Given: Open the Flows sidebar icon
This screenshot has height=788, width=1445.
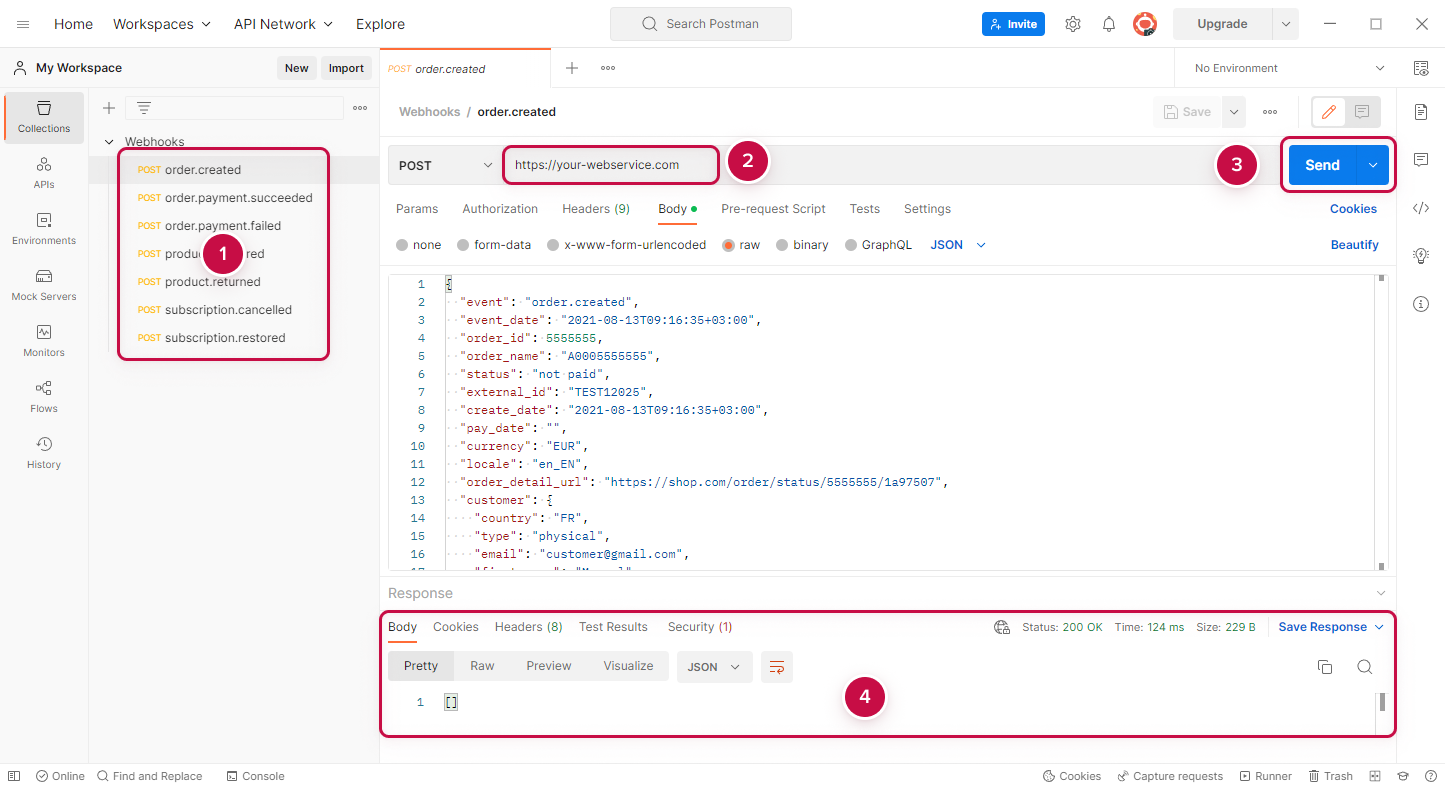Looking at the screenshot, I should [43, 396].
